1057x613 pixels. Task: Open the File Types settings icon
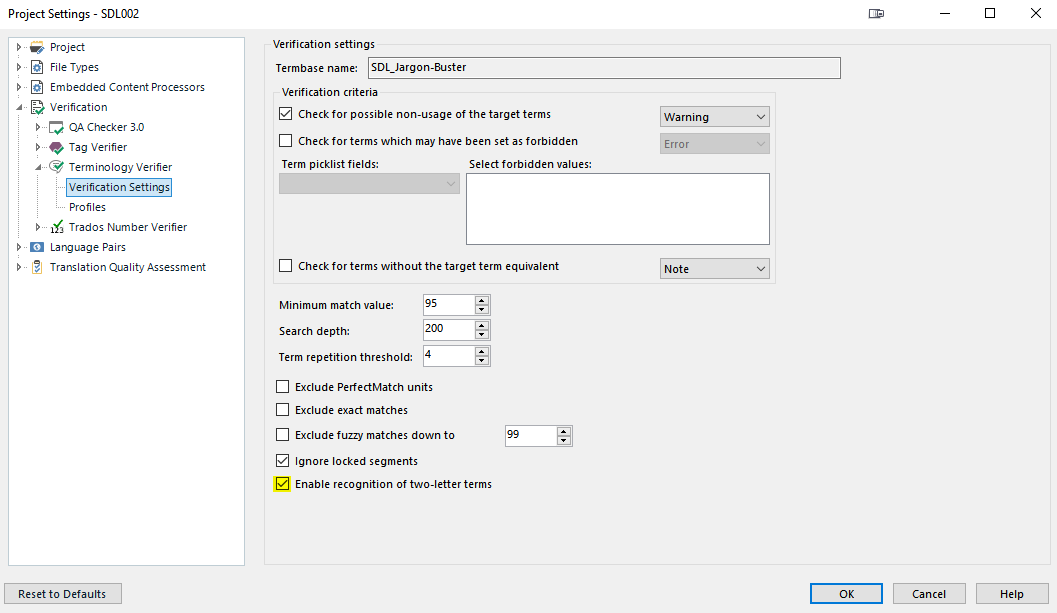click(37, 67)
